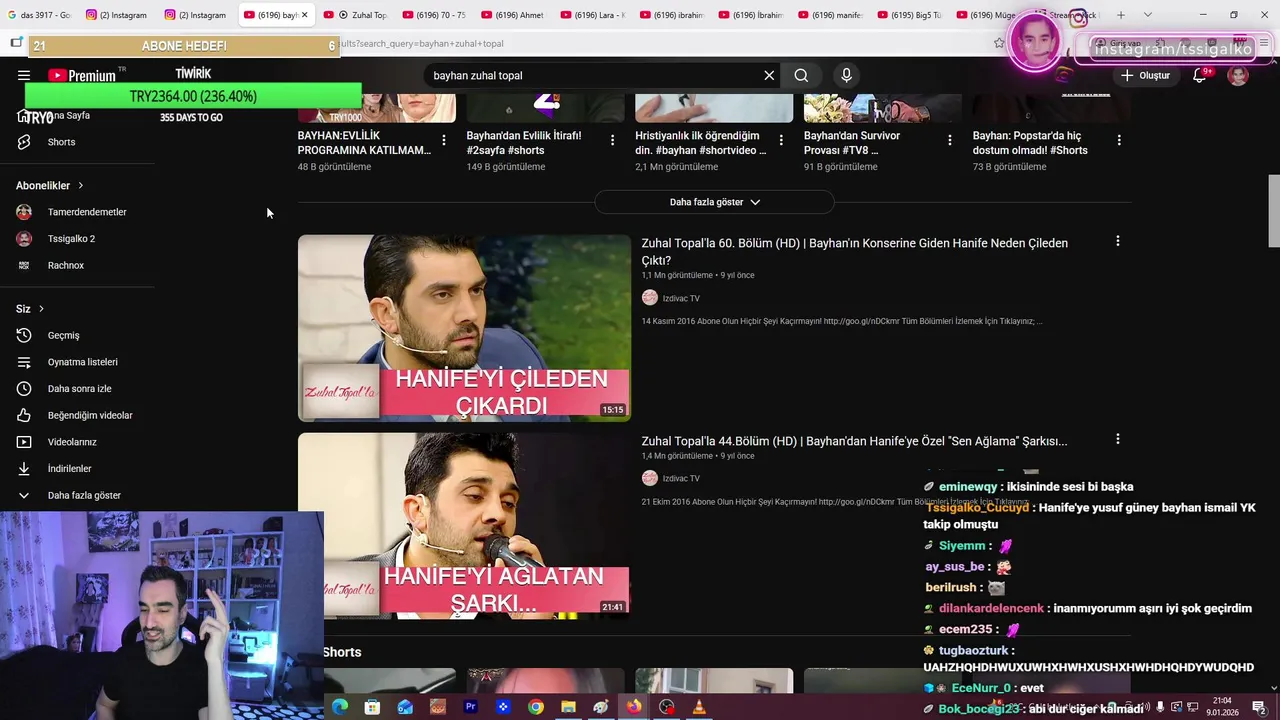Open more options for 60. Bölüm video
This screenshot has height=720, width=1280.
click(x=1117, y=241)
